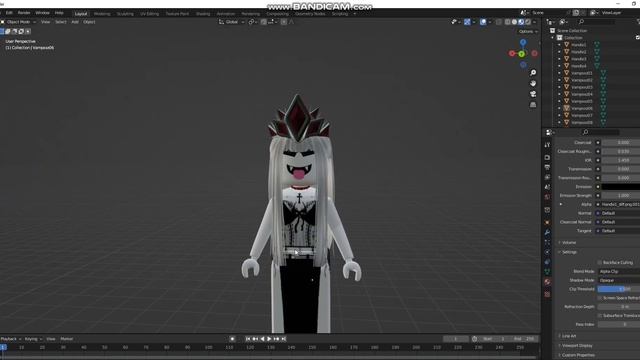Image resolution: width=640 pixels, height=360 pixels.
Task: Toggle viewport overlays icon
Action: coord(483,22)
